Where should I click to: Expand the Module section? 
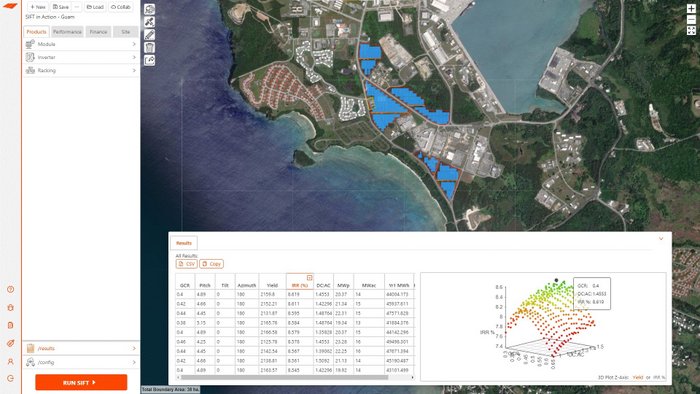point(81,44)
